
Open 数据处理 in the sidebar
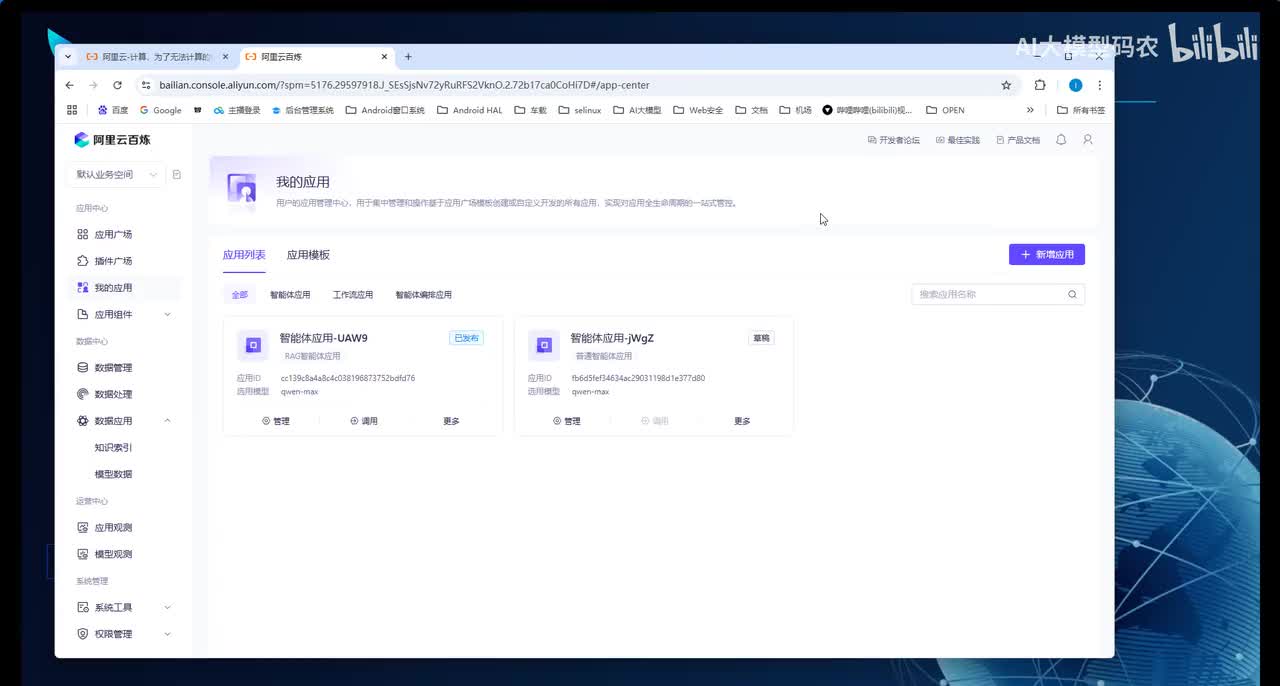113,394
